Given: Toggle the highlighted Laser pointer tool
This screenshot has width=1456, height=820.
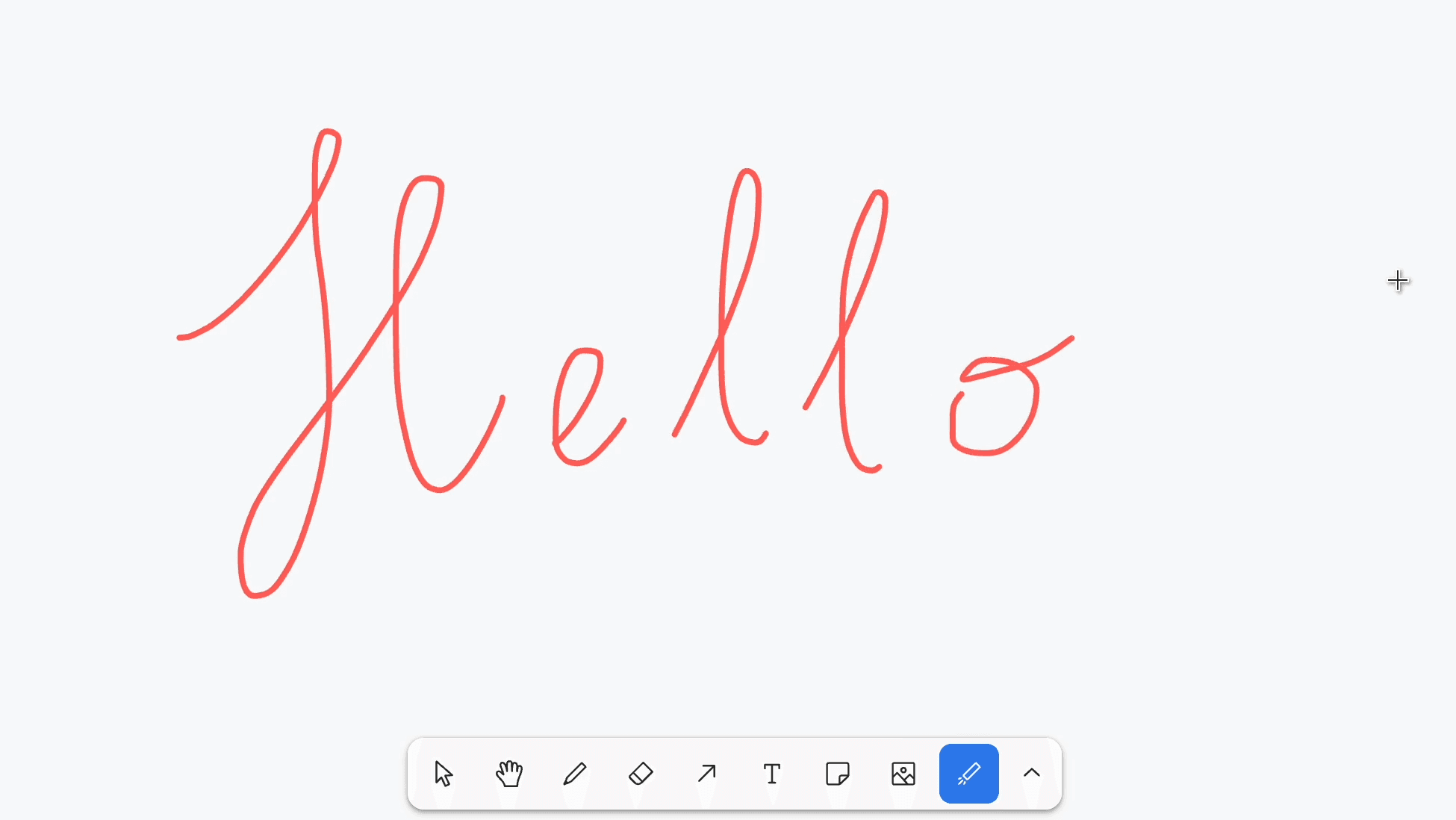Looking at the screenshot, I should (x=969, y=774).
